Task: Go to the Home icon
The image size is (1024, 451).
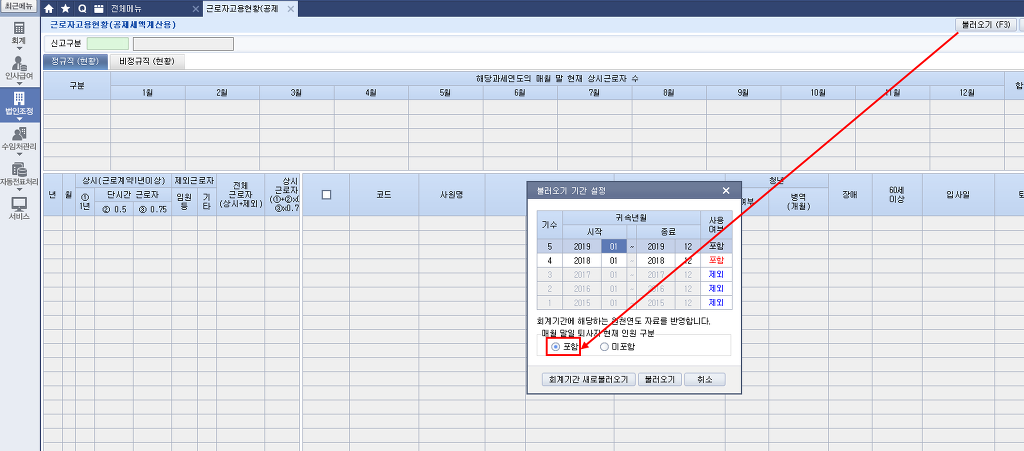Action: [49, 9]
